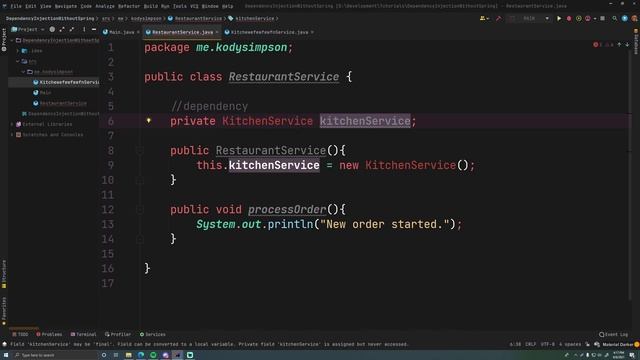Toggle the Favorites tool window side tab
This screenshot has width=640, height=360.
click(x=4, y=311)
